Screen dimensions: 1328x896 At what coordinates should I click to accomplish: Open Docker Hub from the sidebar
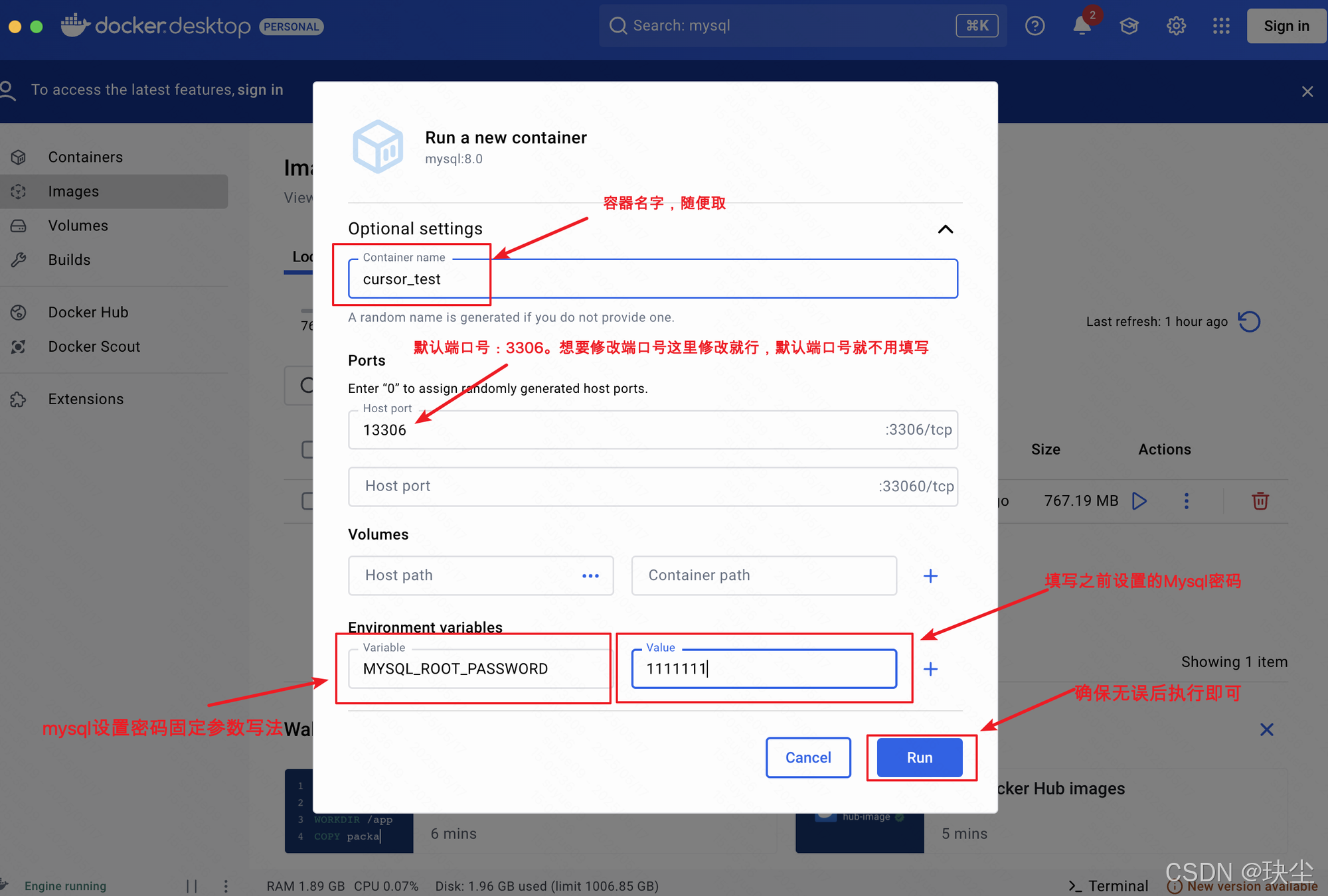88,313
